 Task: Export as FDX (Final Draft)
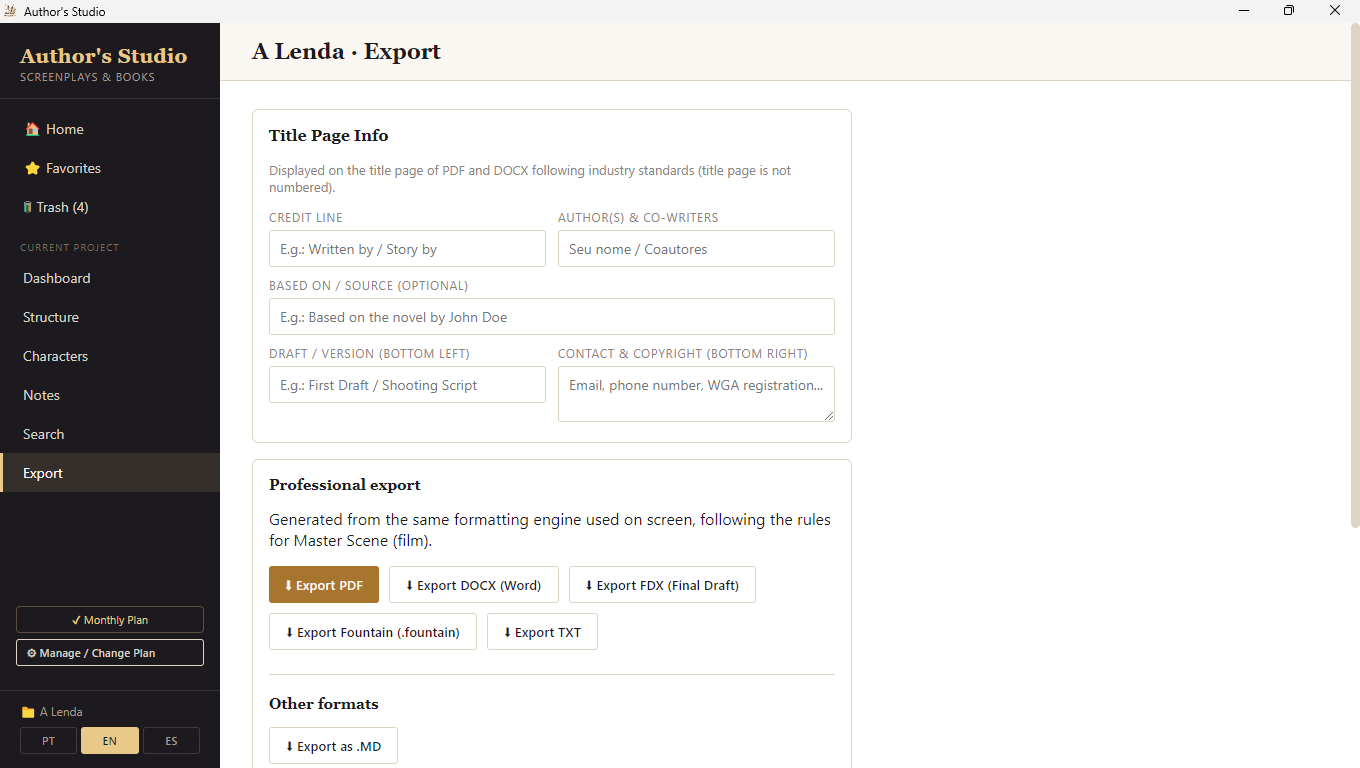[x=662, y=585]
